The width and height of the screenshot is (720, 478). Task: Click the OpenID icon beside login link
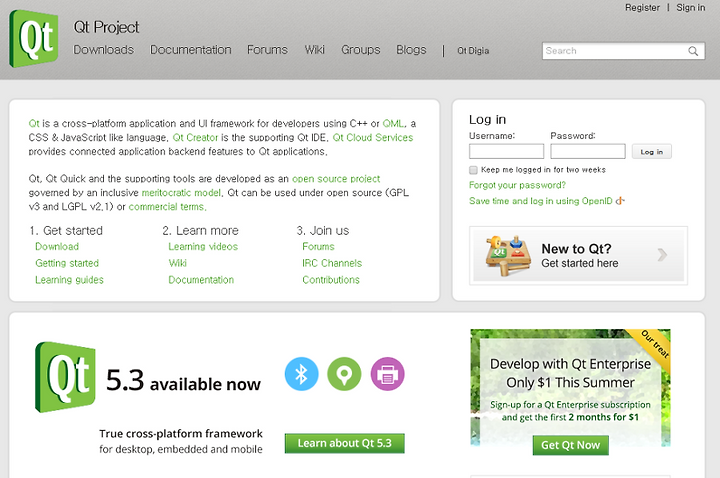pos(620,201)
